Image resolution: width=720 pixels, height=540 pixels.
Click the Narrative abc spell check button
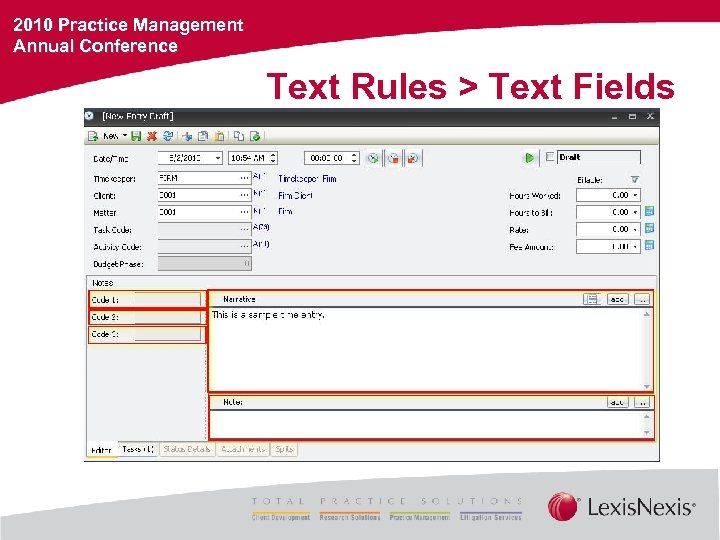click(x=618, y=299)
